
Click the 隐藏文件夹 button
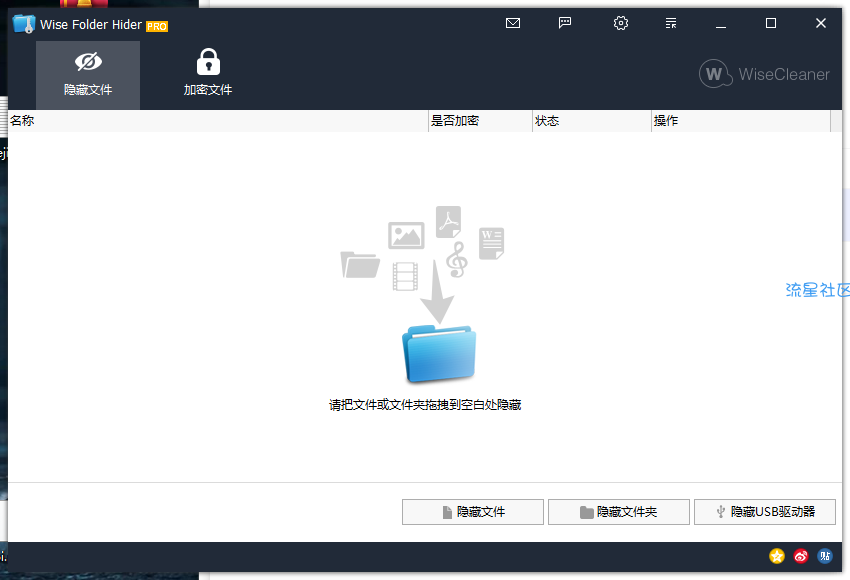(x=619, y=512)
